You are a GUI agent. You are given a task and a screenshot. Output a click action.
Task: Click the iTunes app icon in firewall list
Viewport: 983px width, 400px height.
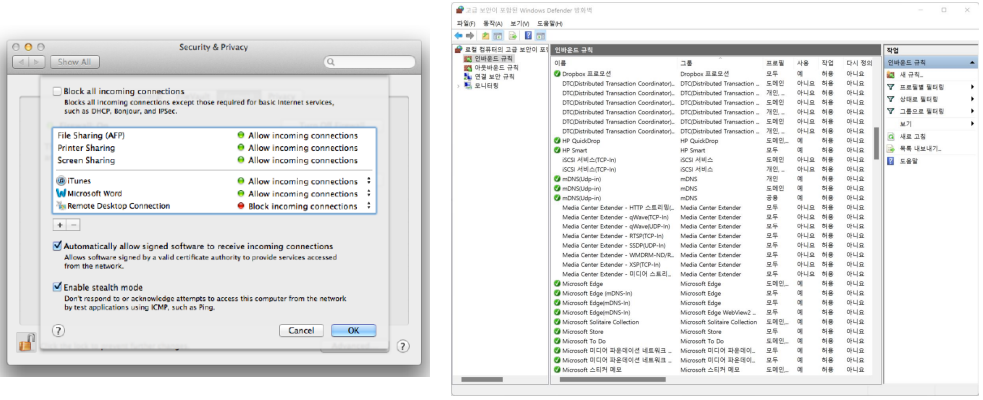click(61, 181)
